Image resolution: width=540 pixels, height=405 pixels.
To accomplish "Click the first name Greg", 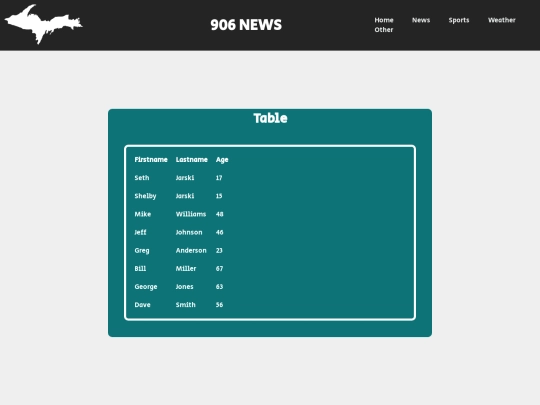I will [x=142, y=250].
